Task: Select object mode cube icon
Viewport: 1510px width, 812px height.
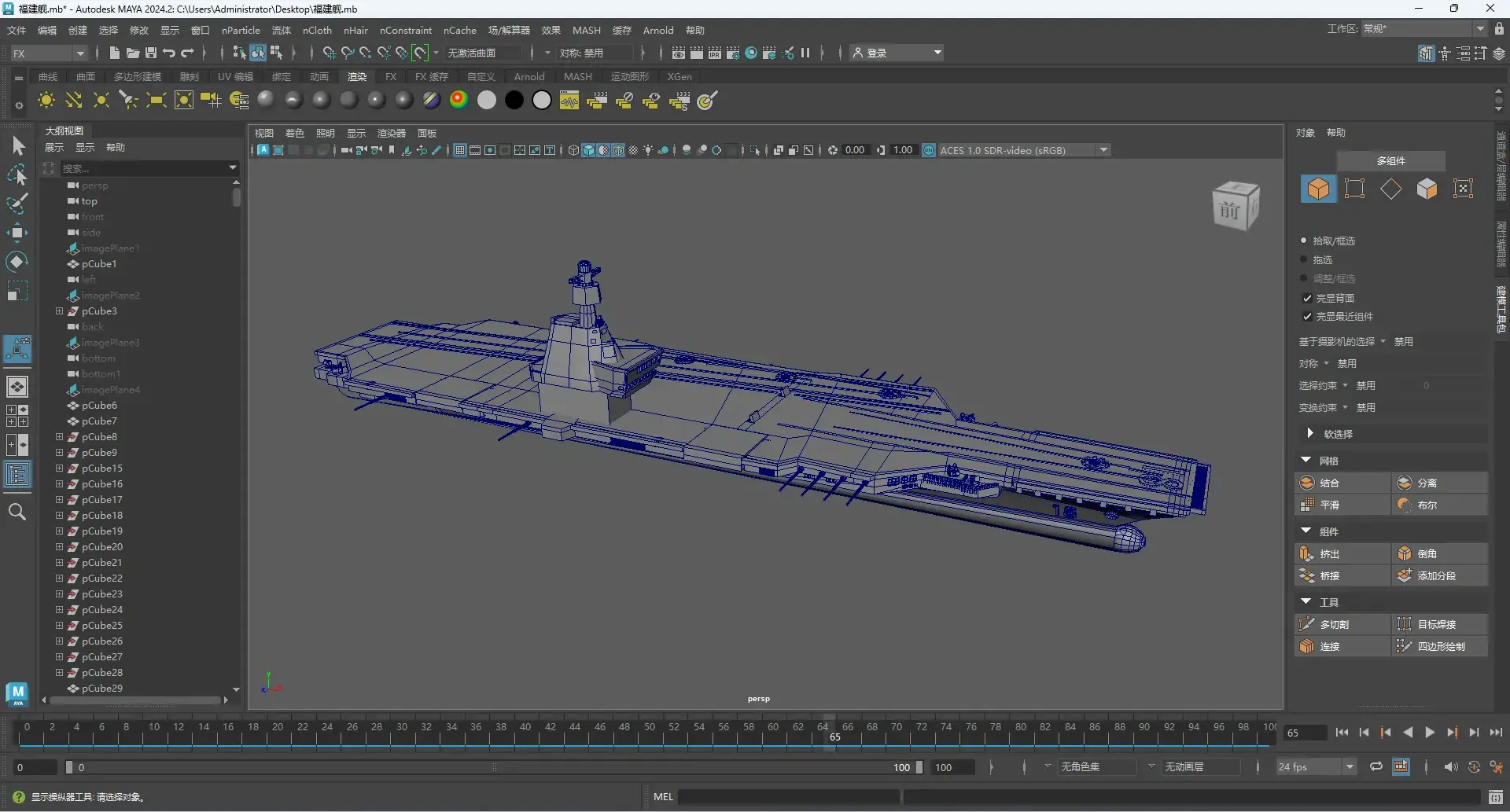Action: pyautogui.click(x=1318, y=189)
